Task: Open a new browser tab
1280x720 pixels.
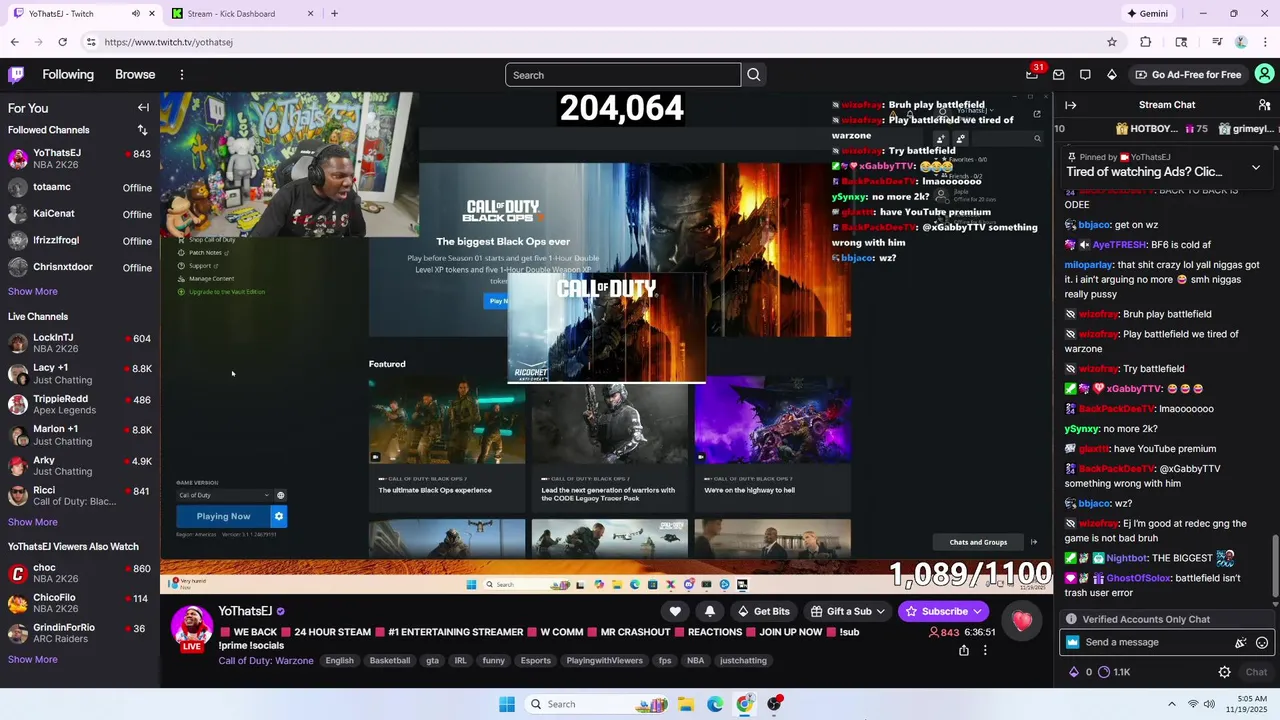Action: click(334, 14)
